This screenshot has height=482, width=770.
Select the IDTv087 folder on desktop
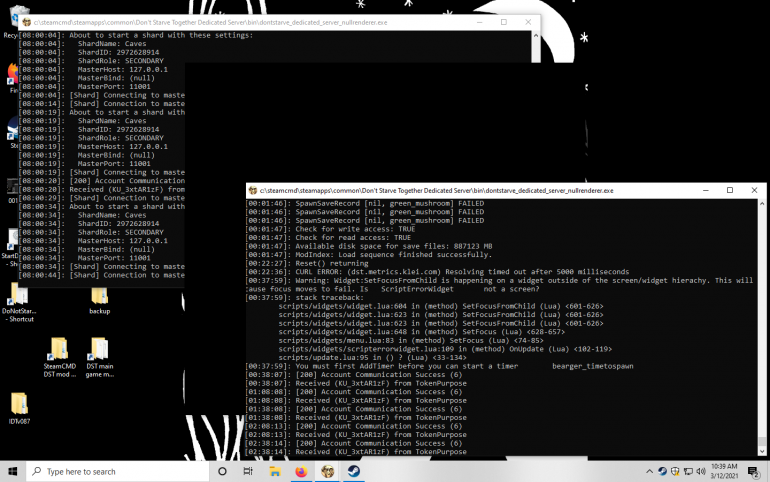pos(19,408)
